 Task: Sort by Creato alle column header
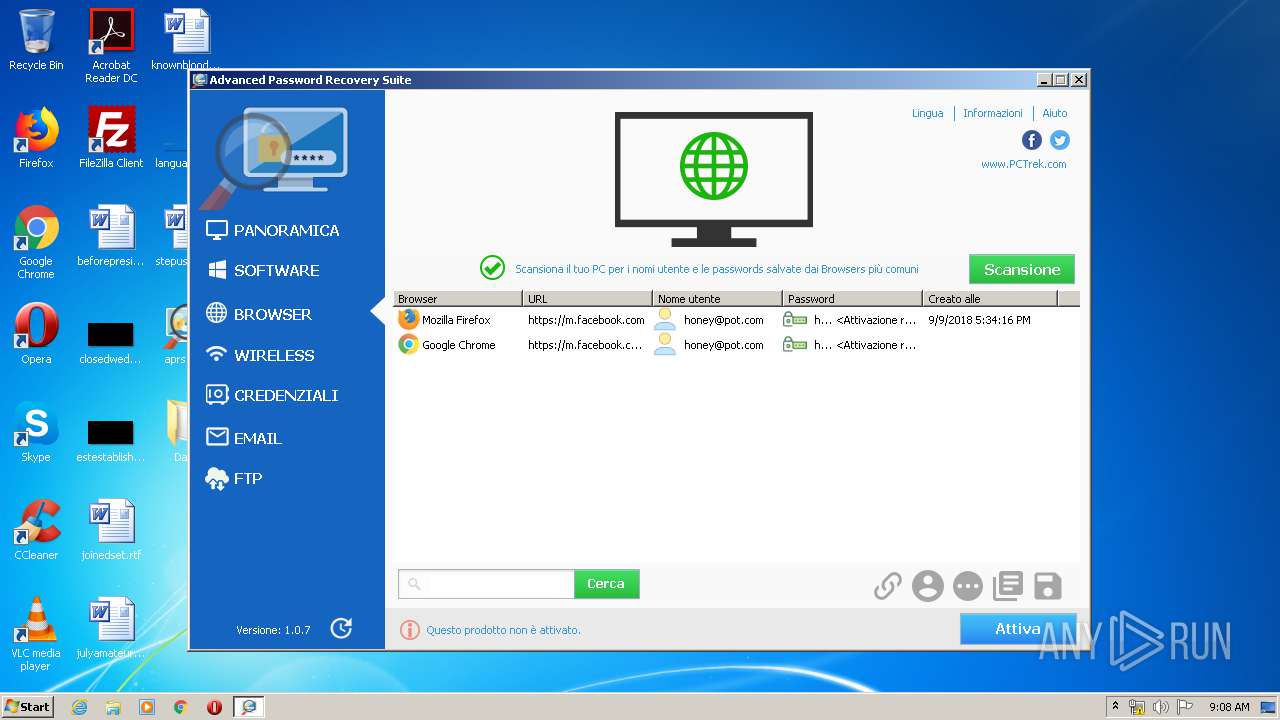pos(990,298)
